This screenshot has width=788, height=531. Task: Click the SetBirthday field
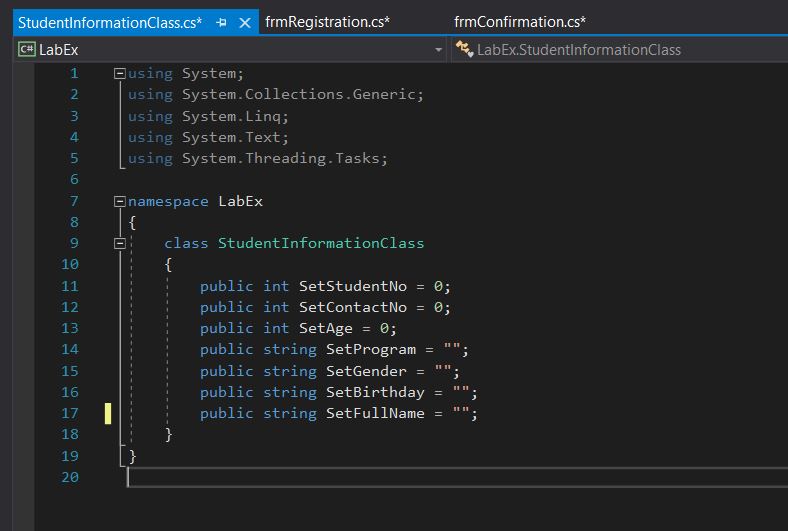[375, 392]
